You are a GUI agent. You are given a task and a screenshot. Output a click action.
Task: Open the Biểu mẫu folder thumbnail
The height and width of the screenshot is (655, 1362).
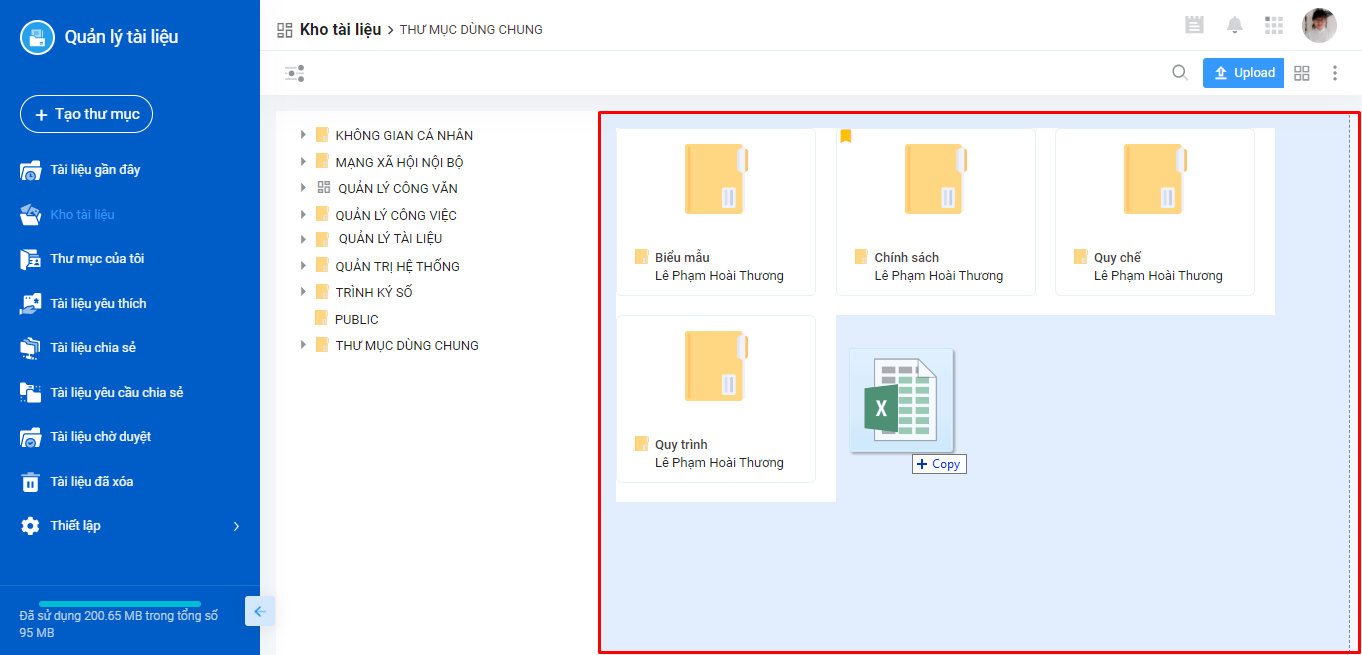tap(716, 179)
